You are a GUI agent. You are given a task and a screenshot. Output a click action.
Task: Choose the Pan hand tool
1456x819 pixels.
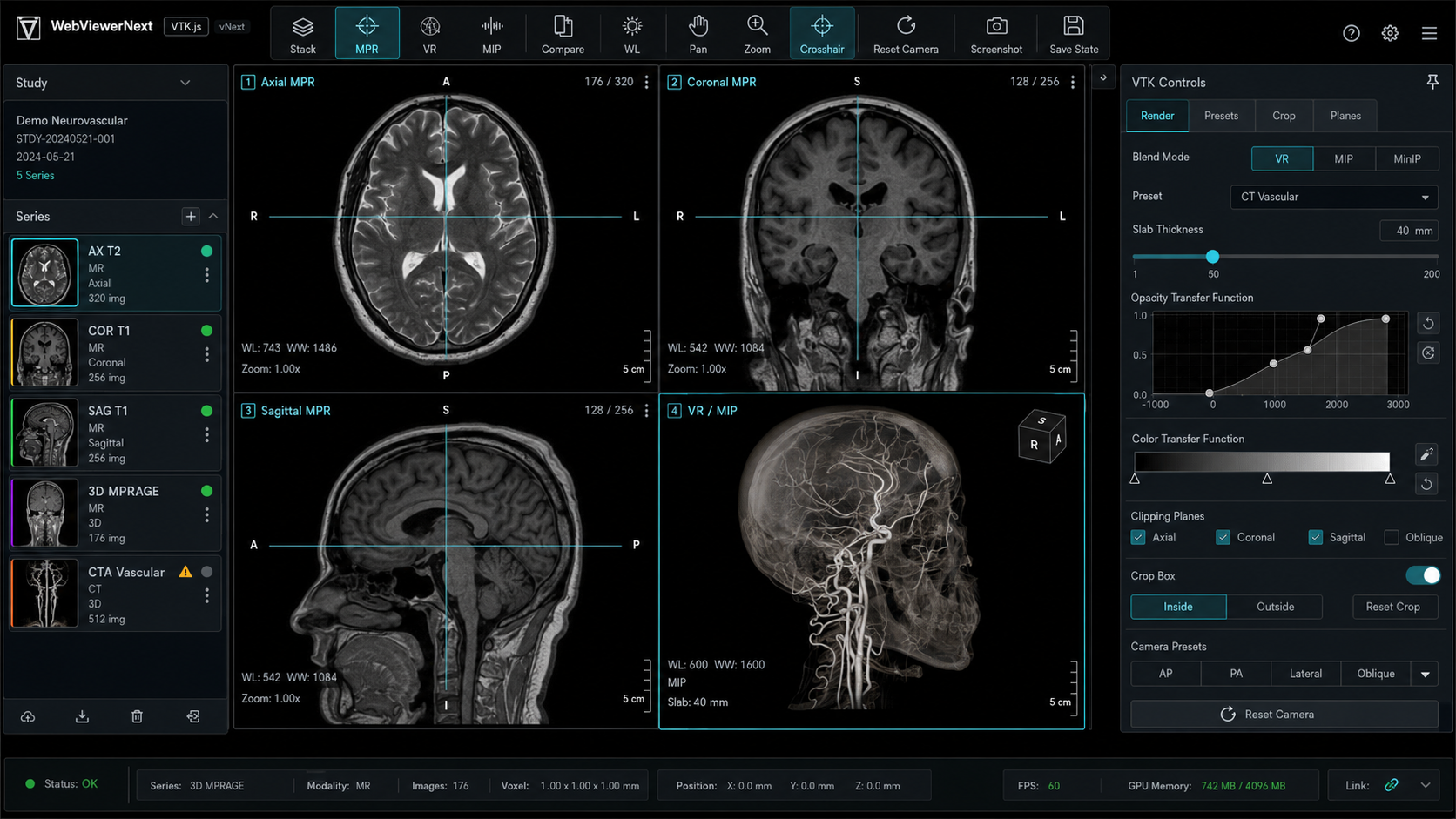point(698,34)
